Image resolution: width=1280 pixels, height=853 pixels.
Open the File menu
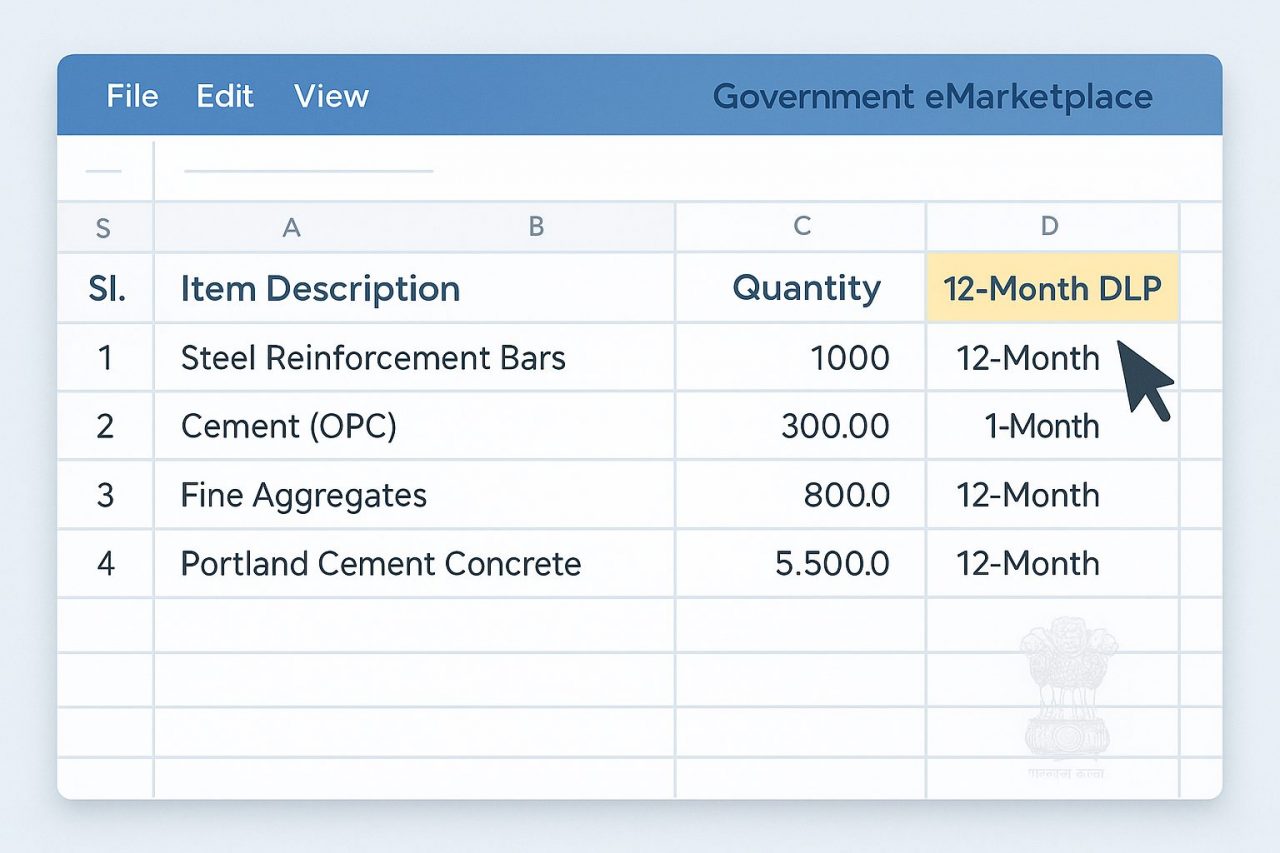coord(132,96)
